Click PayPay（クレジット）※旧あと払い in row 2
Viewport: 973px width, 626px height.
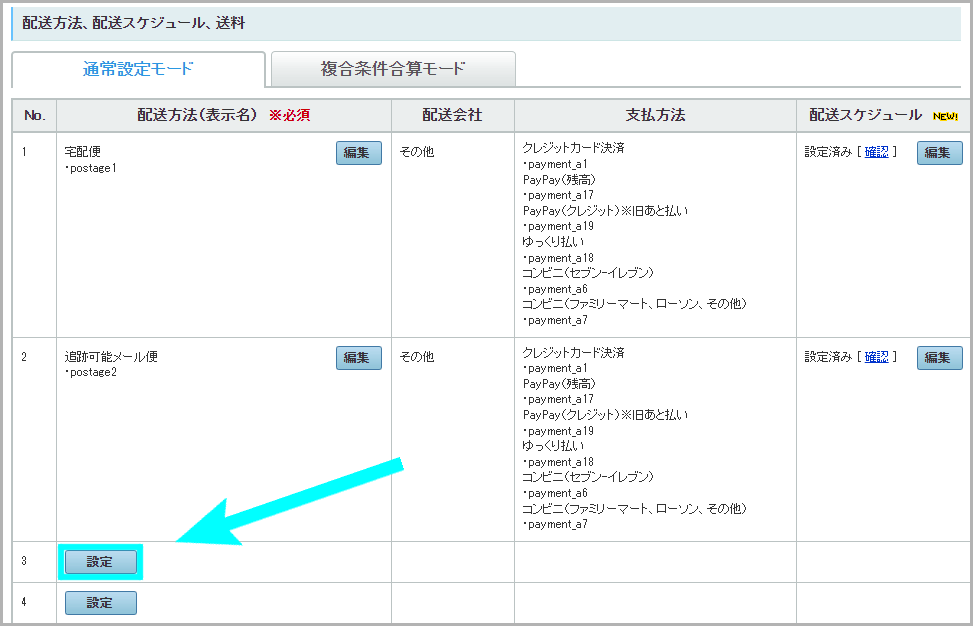605,414
